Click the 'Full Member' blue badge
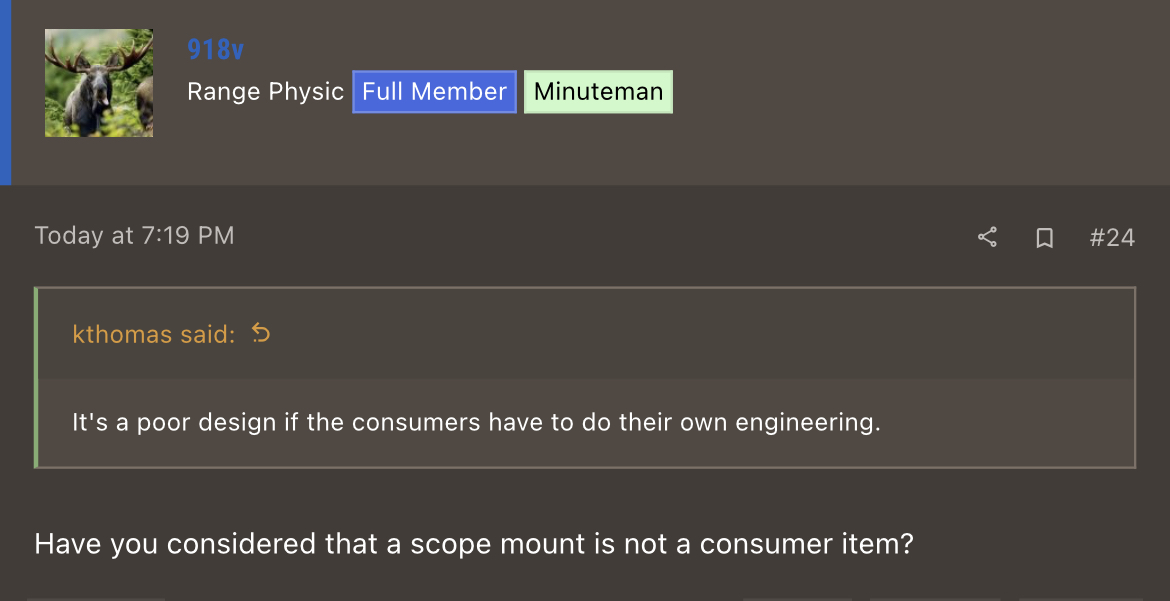 (x=434, y=92)
